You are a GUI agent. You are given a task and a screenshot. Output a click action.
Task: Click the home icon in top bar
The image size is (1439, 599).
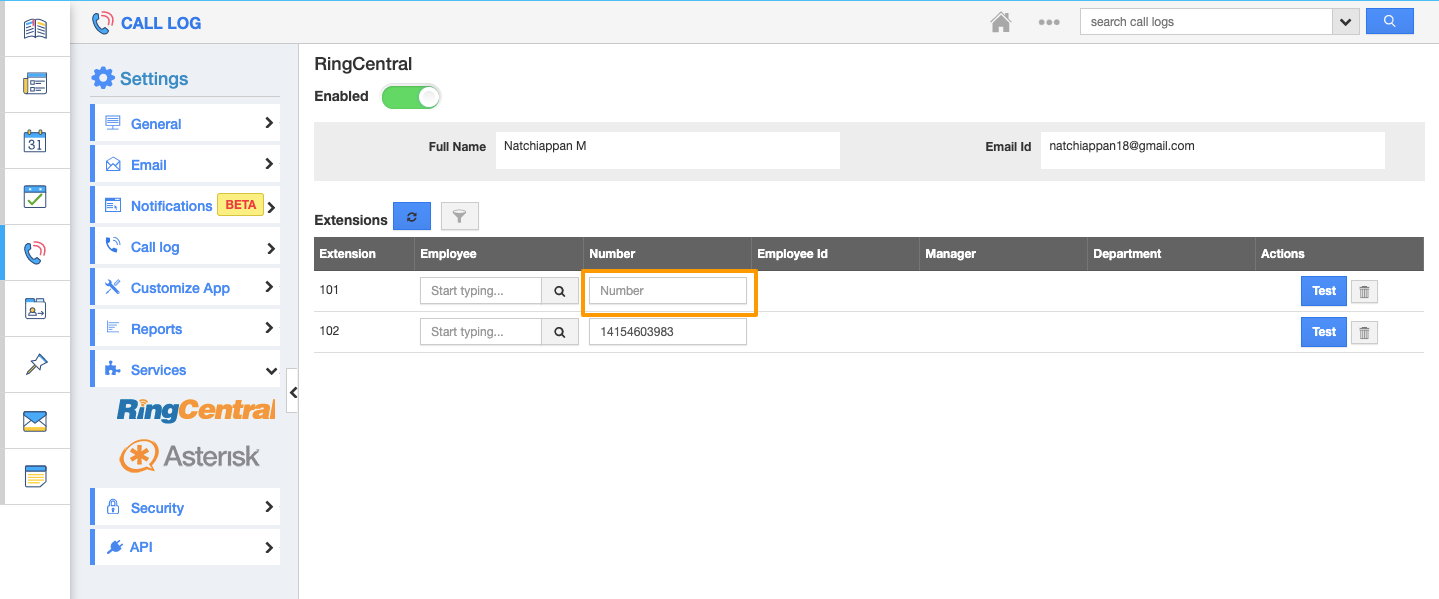point(1000,21)
